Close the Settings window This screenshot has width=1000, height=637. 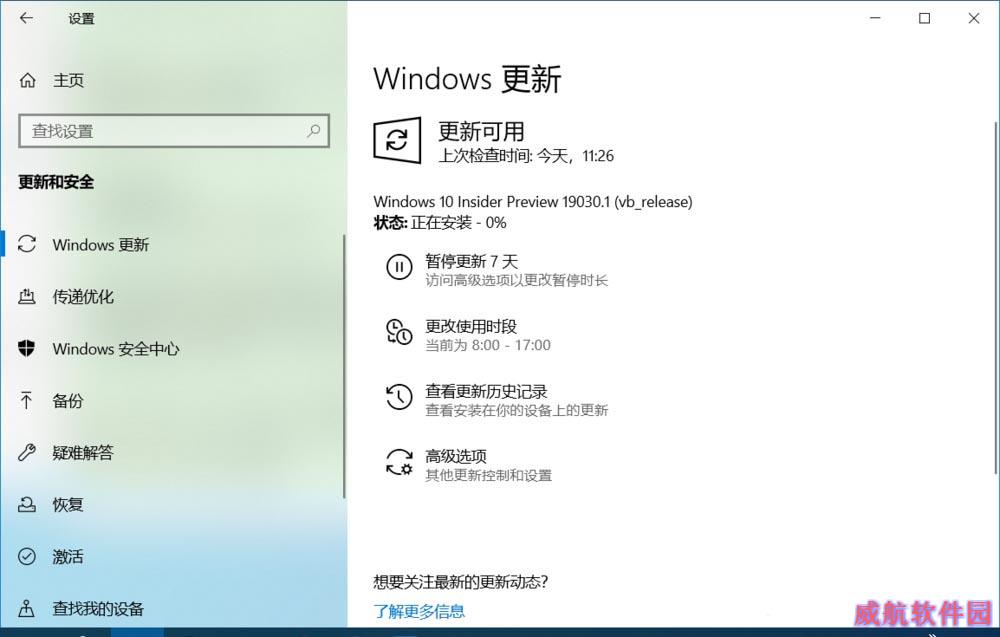point(973,18)
